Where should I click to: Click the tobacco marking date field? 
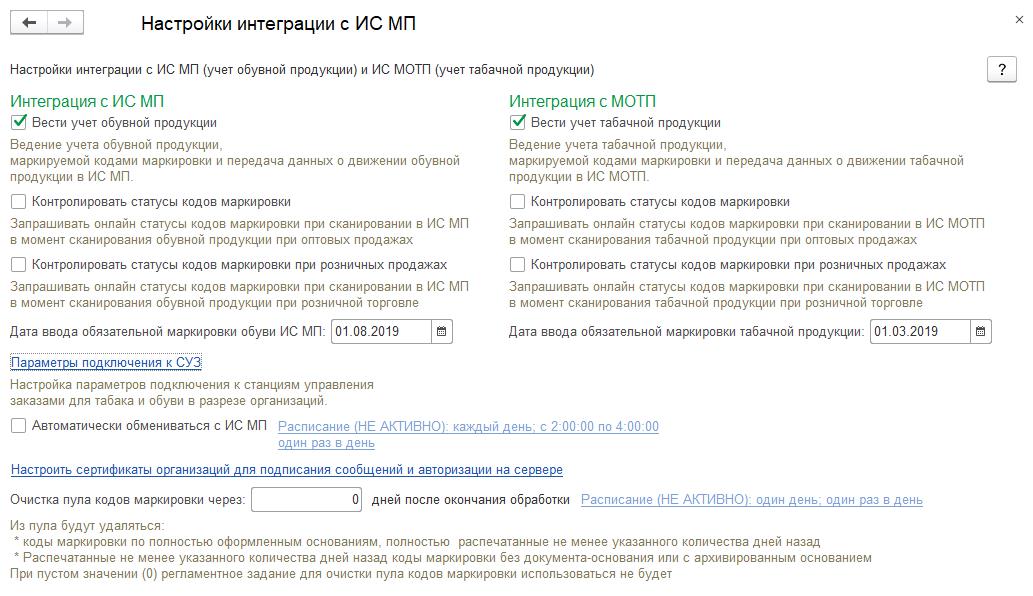(x=919, y=331)
